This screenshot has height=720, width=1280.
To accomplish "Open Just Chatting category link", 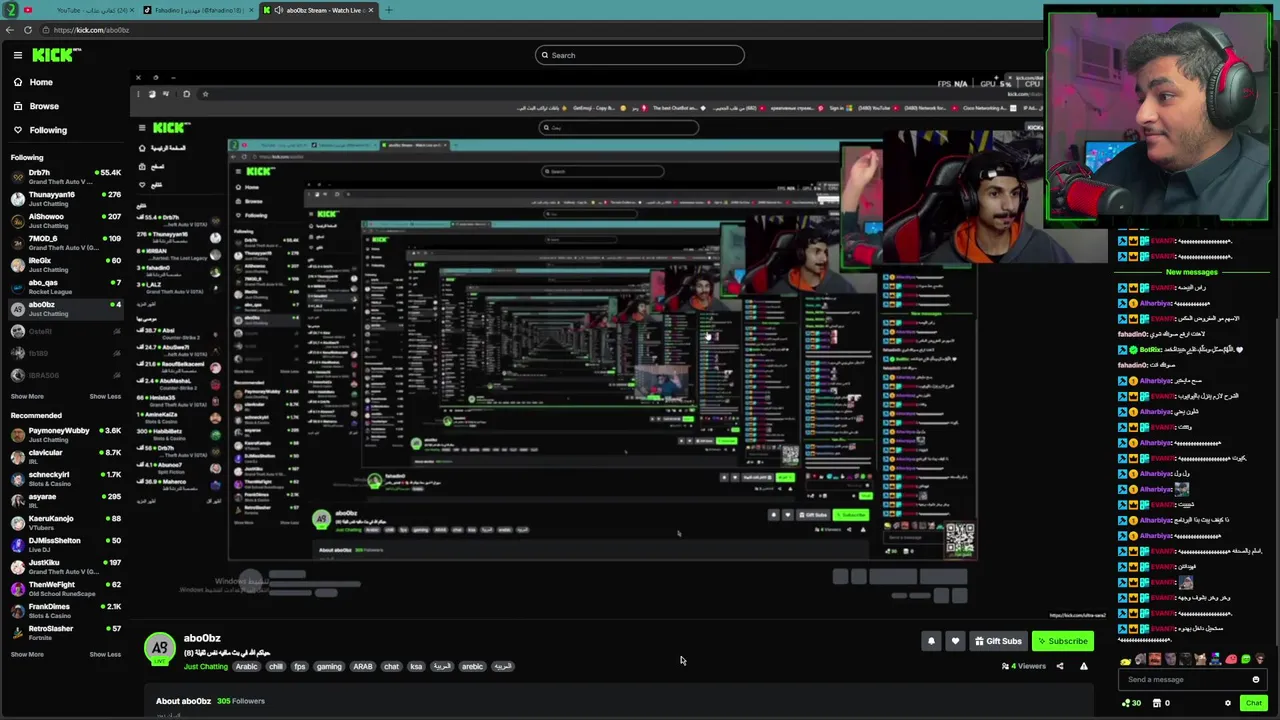I will tap(206, 666).
